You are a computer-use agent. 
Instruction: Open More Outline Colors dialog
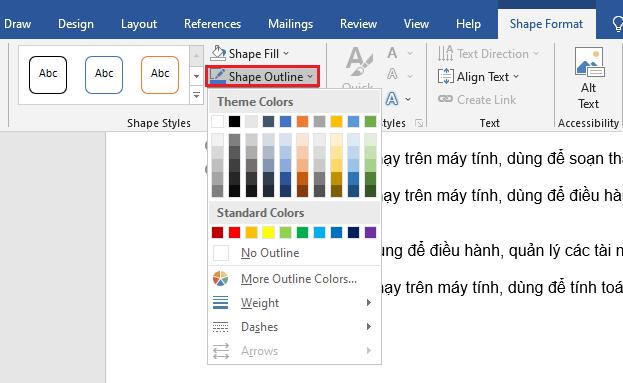(294, 279)
